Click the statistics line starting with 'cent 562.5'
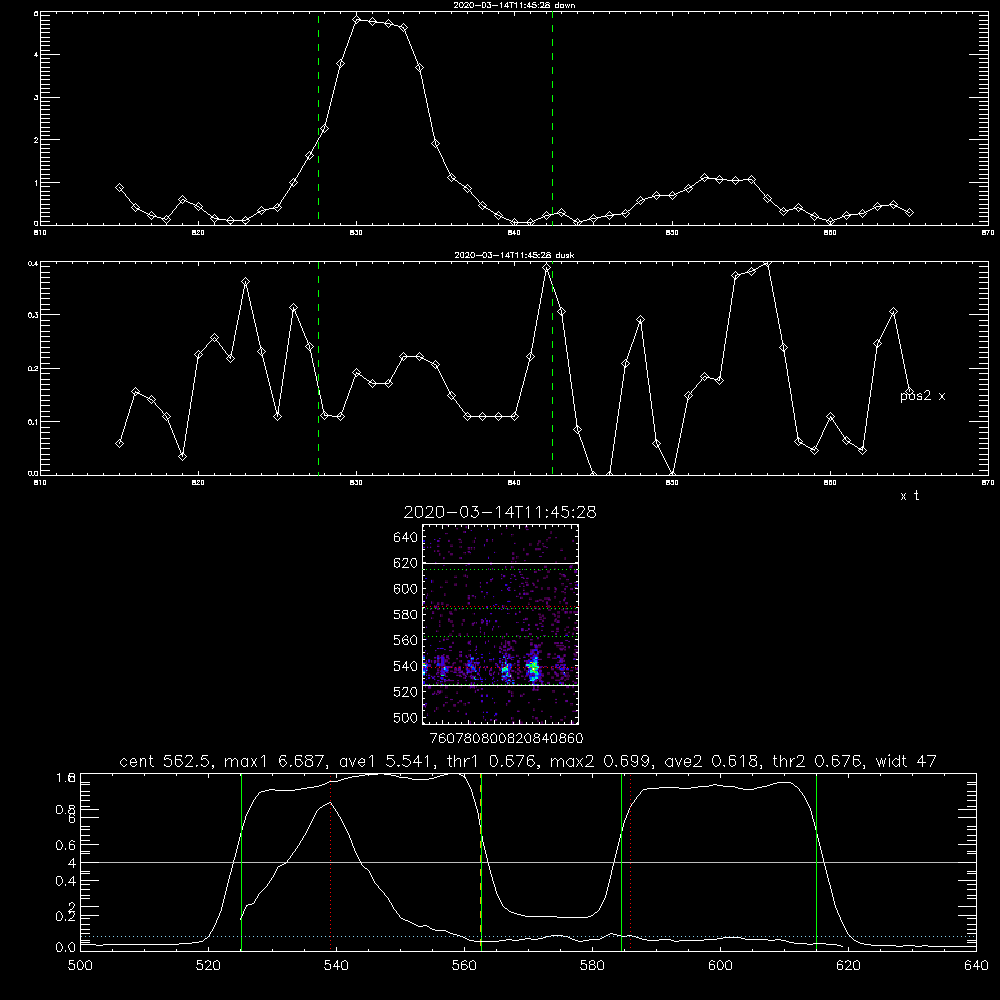The width and height of the screenshot is (1000, 1000). (527, 761)
